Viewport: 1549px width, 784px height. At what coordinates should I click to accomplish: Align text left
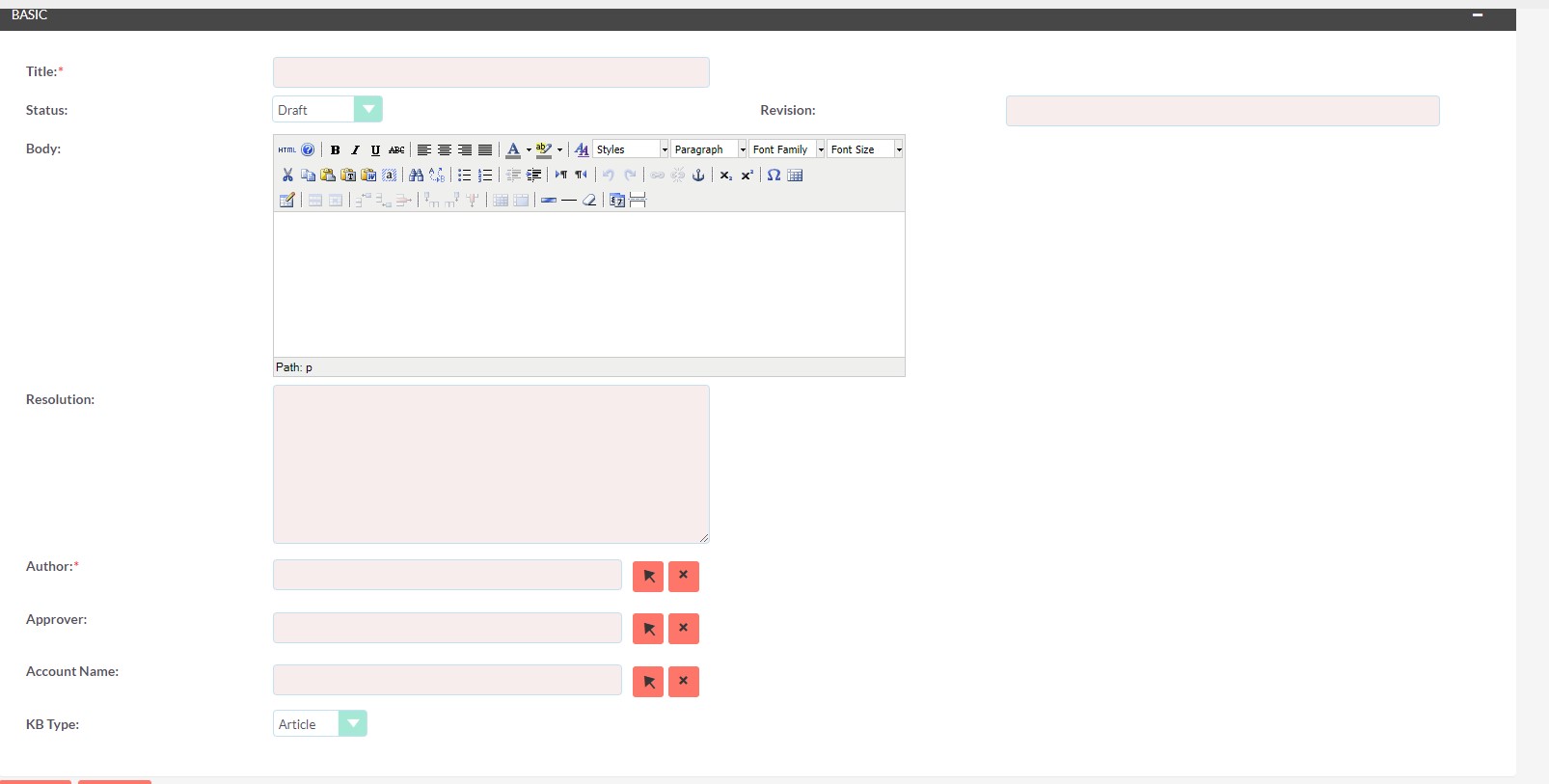pyautogui.click(x=423, y=149)
